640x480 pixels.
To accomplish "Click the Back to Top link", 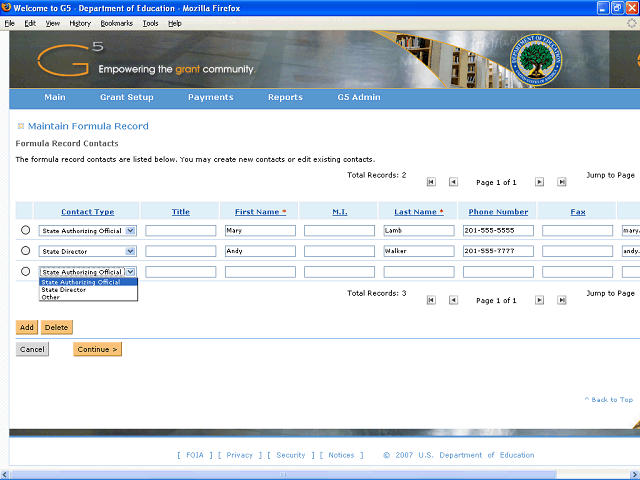I will [x=609, y=400].
